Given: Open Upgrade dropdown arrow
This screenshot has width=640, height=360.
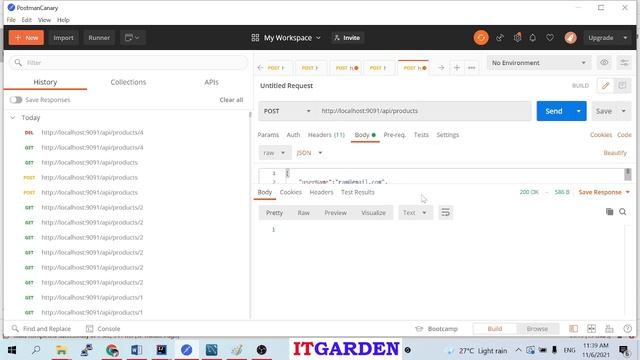Looking at the screenshot, I should (x=625, y=38).
